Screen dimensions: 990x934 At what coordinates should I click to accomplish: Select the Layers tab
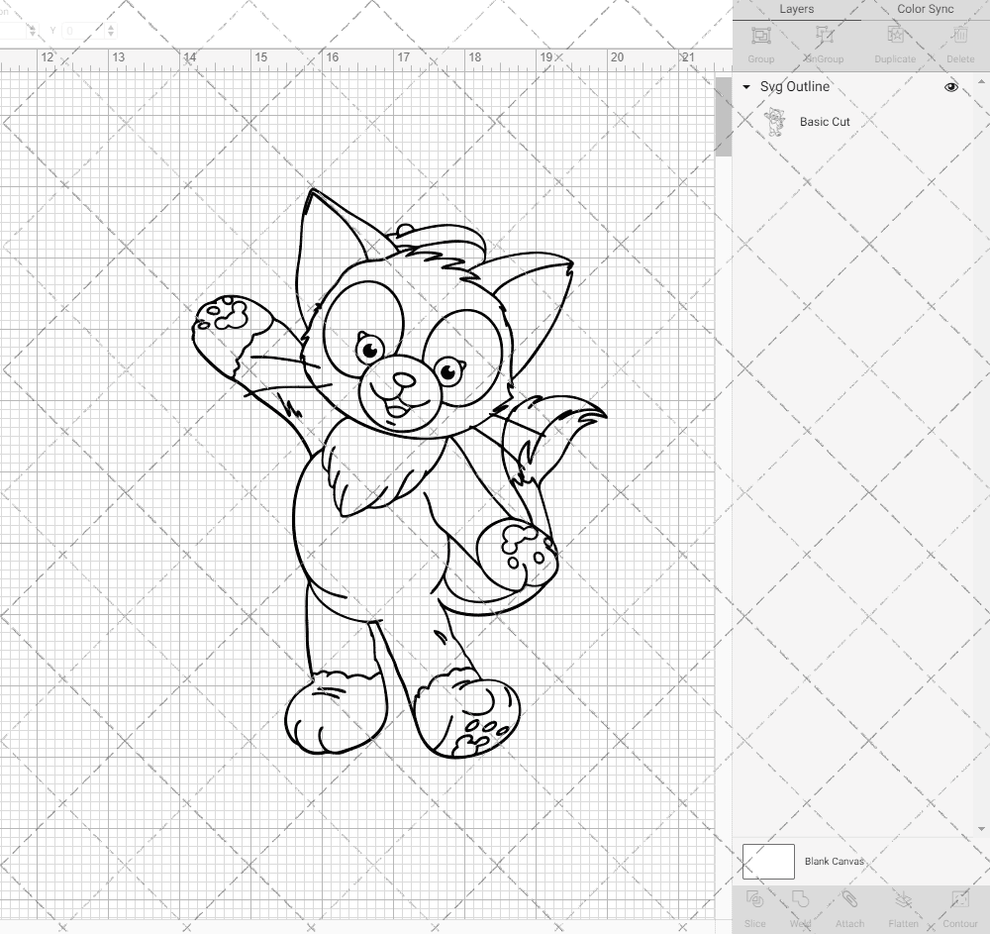click(x=797, y=9)
